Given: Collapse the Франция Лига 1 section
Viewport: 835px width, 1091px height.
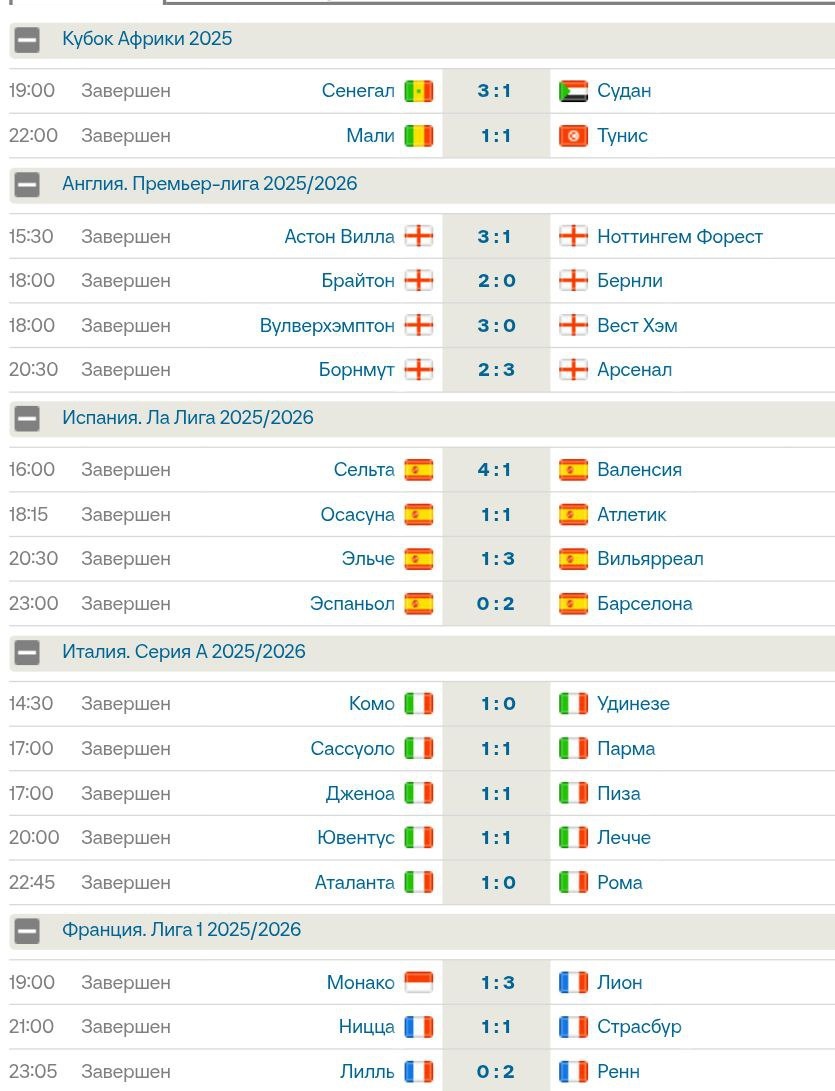Looking at the screenshot, I should 27,931.
